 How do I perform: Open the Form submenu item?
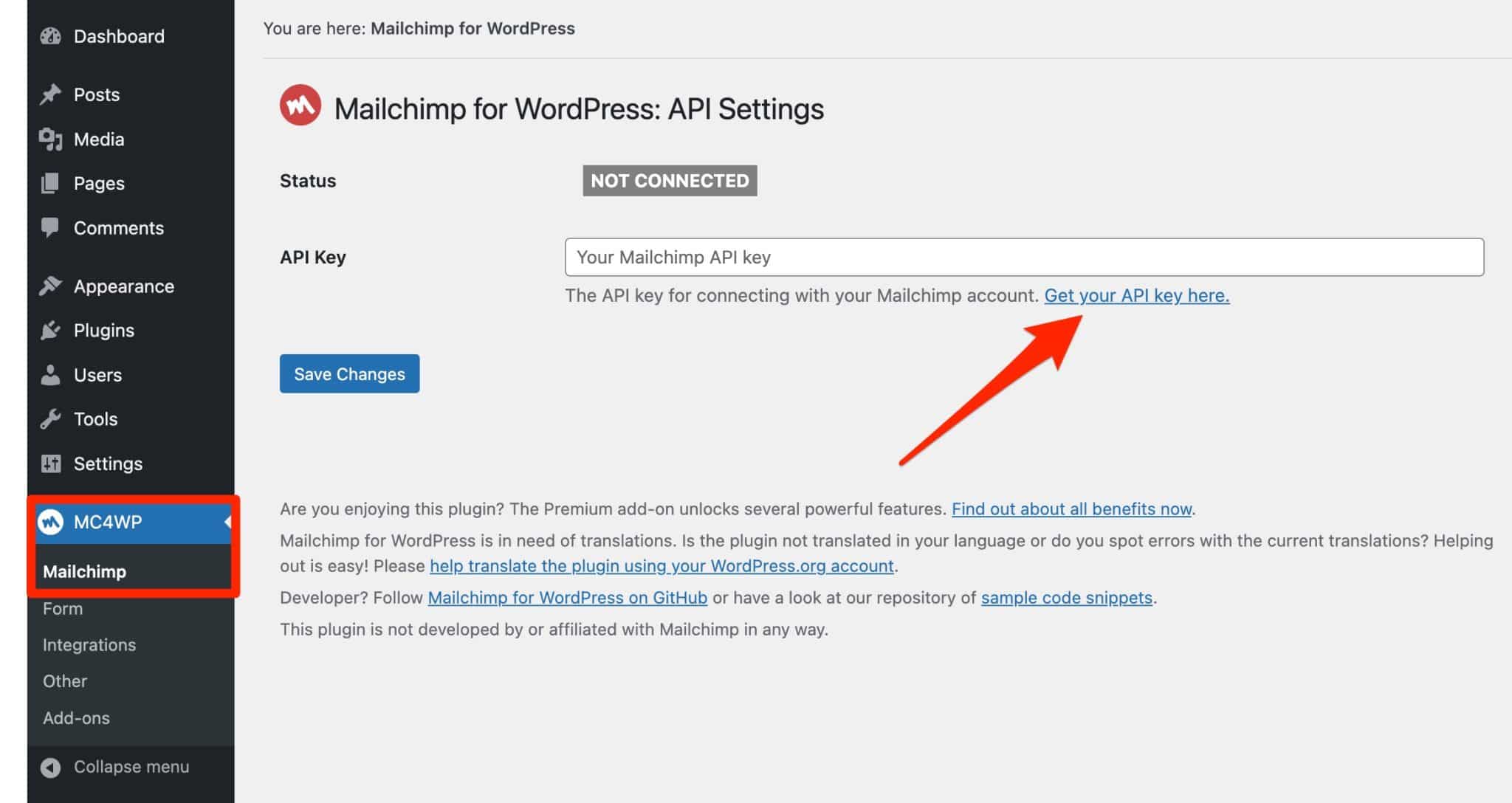[x=63, y=609]
